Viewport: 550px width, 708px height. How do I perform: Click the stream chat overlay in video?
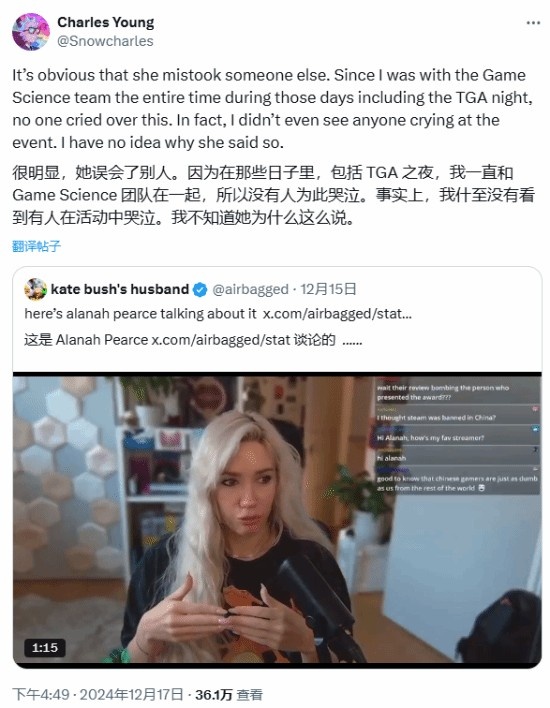pos(457,437)
